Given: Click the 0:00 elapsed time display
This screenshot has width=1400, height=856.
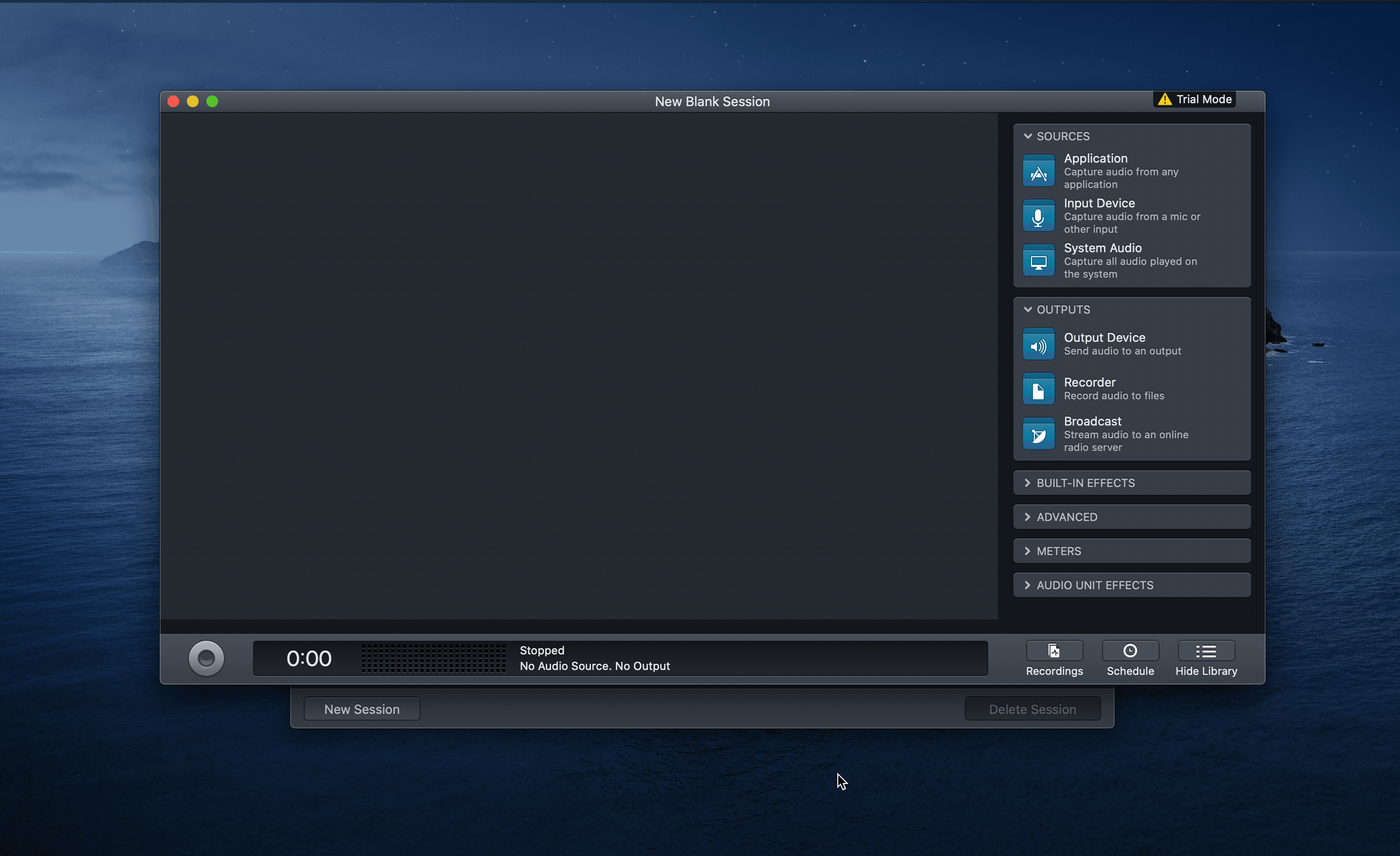Looking at the screenshot, I should click(309, 659).
